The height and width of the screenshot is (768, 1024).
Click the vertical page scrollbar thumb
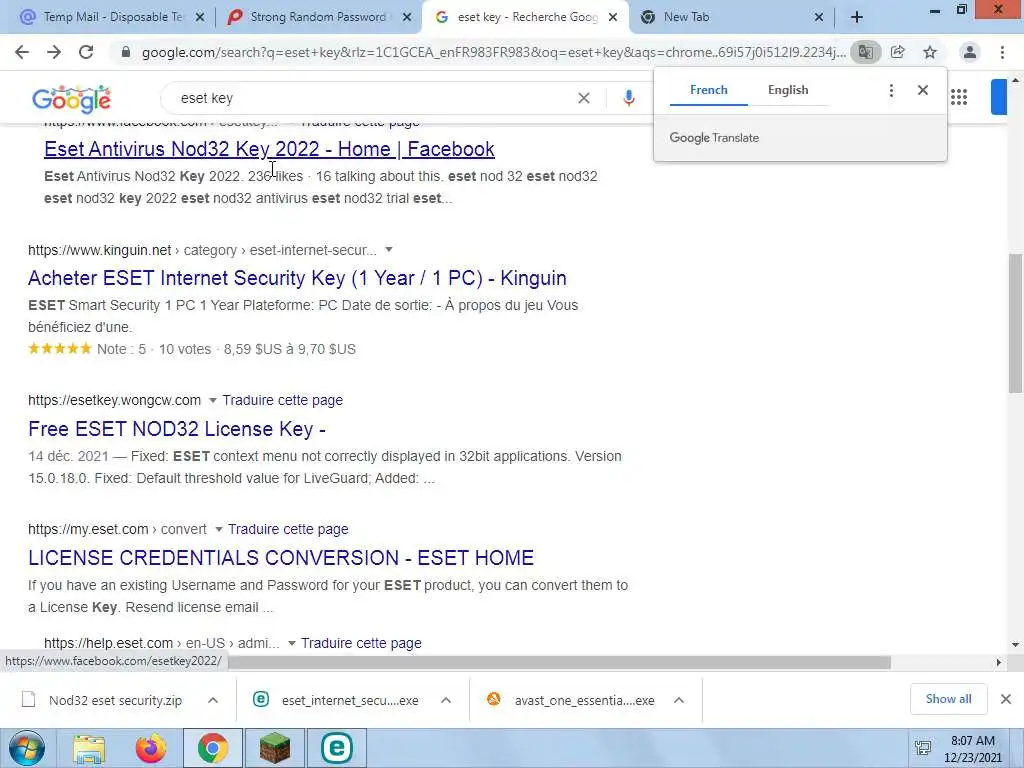(1015, 323)
